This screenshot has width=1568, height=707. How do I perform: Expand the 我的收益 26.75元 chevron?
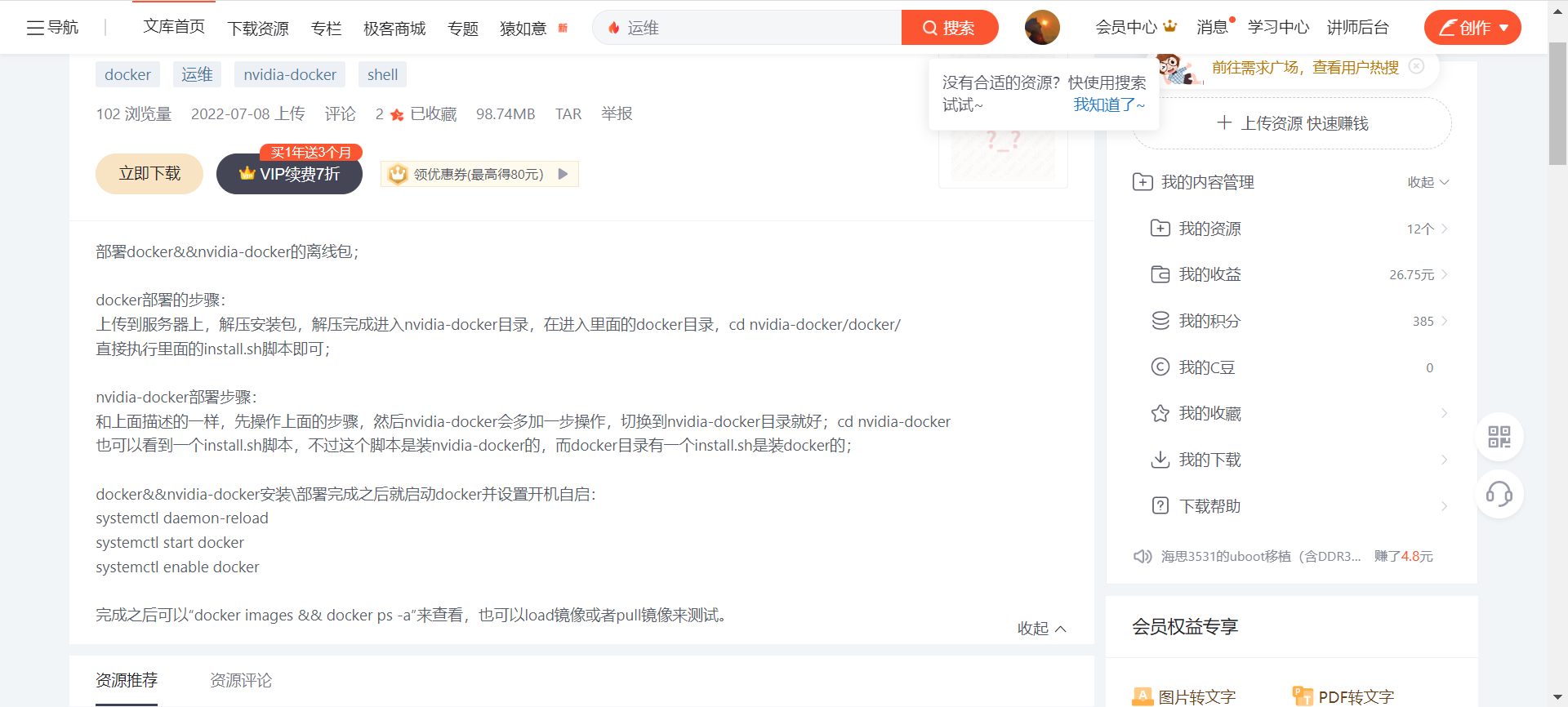pos(1445,274)
